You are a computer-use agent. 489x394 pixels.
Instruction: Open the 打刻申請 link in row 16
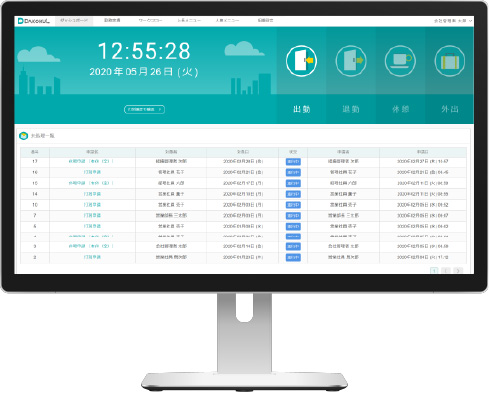pyautogui.click(x=92, y=172)
